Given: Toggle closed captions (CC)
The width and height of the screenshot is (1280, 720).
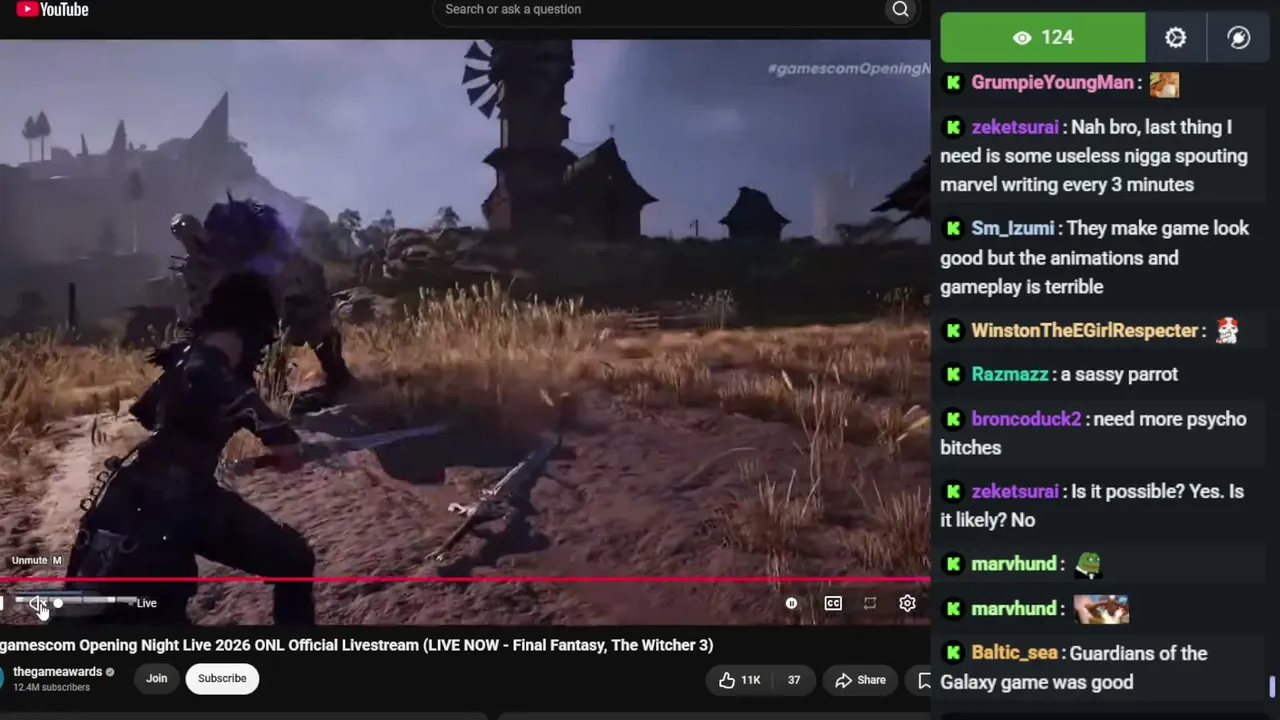Looking at the screenshot, I should point(833,603).
